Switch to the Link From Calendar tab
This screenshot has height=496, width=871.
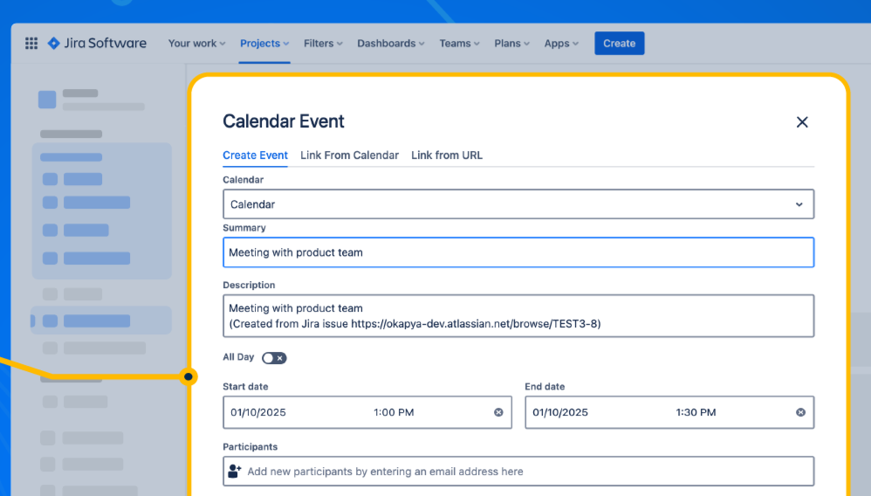(x=349, y=156)
